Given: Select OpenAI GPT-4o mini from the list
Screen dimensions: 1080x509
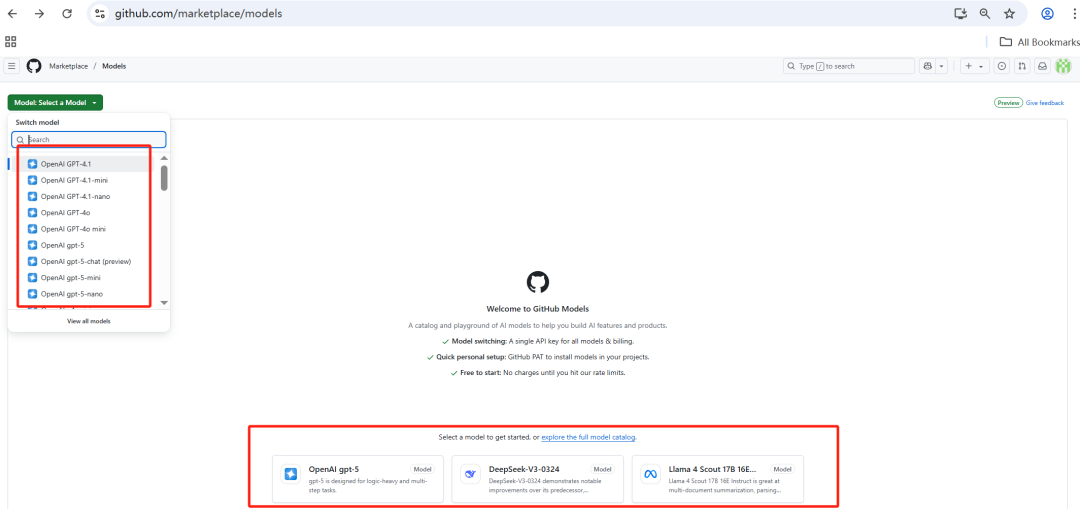Looking at the screenshot, I should 83,229.
